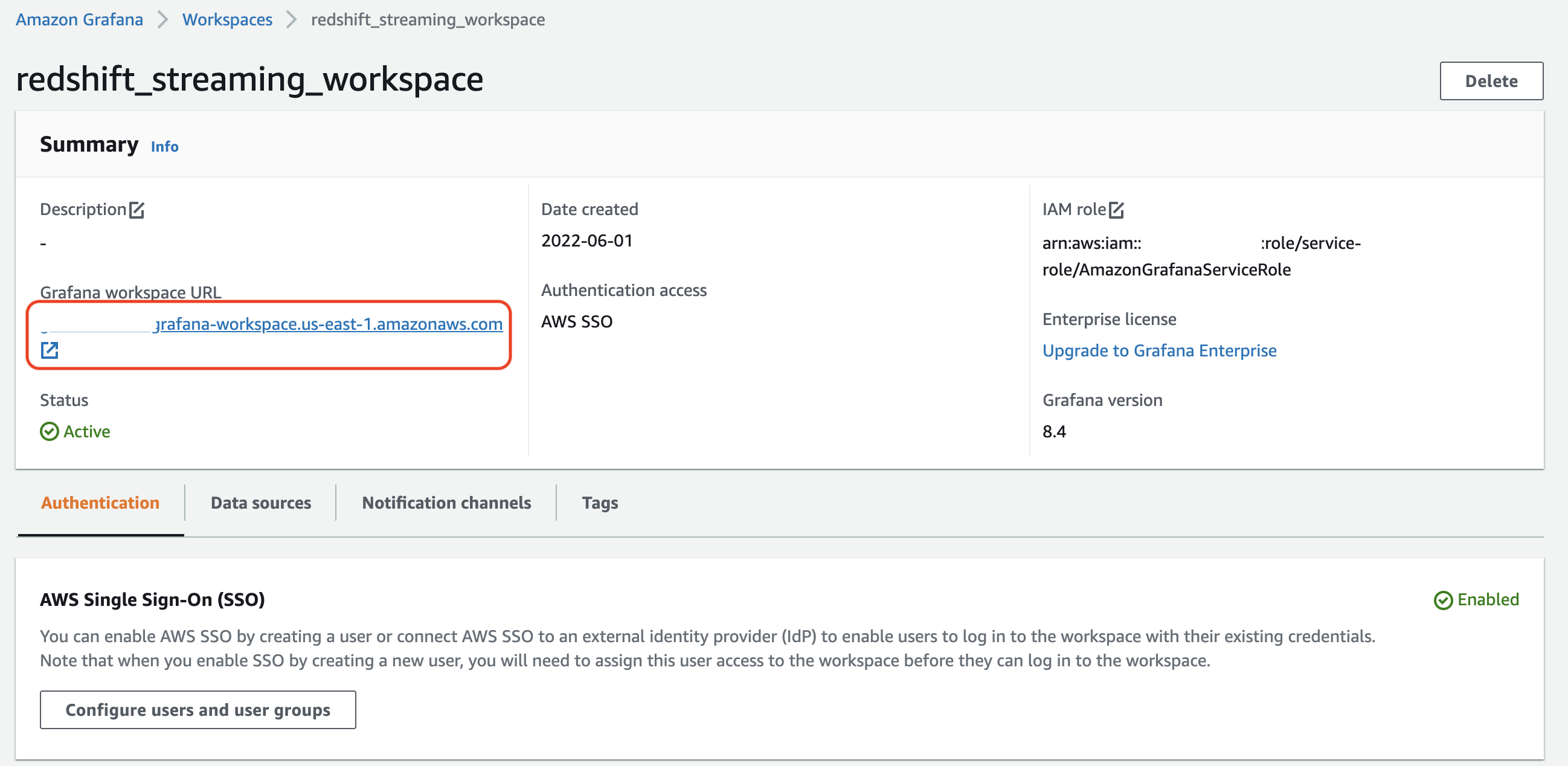
Task: Select the Authentication tab
Action: 100,503
